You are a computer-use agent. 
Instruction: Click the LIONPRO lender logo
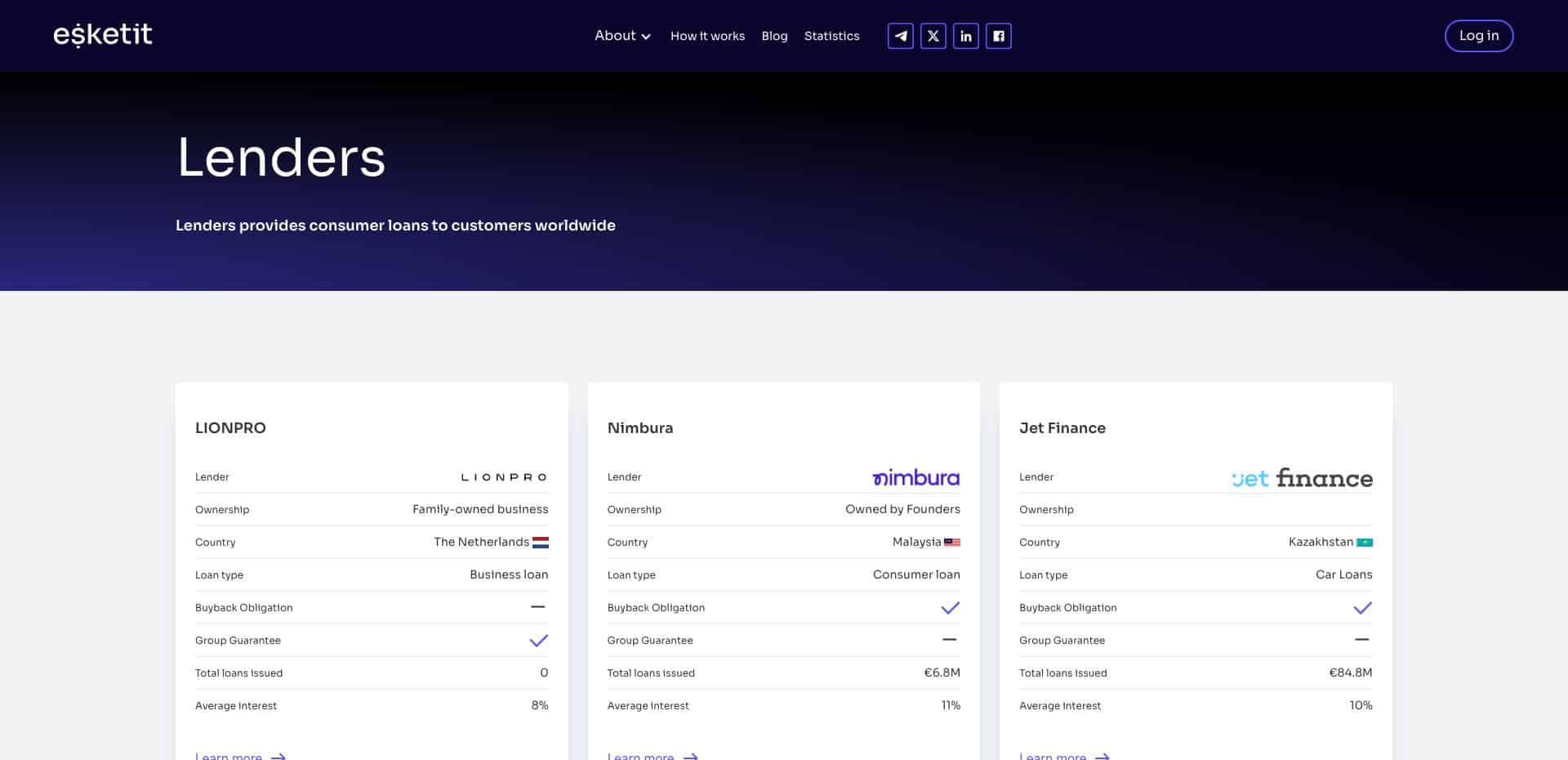[x=504, y=477]
